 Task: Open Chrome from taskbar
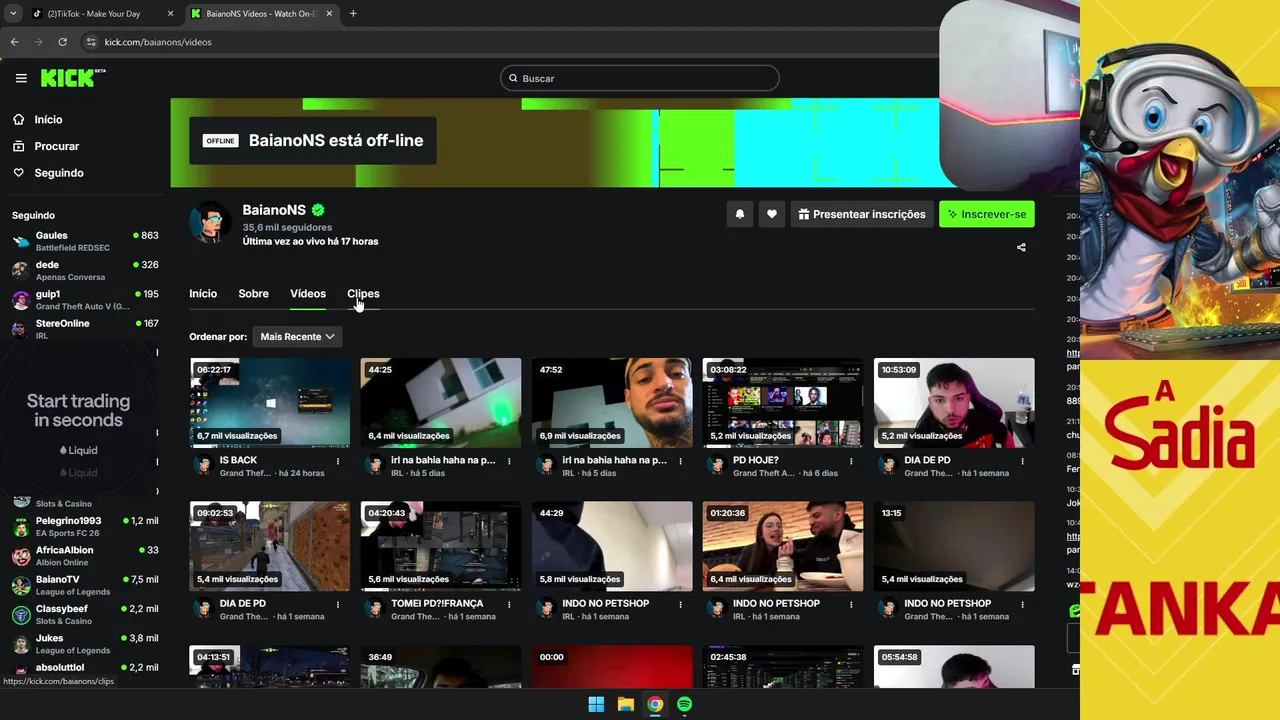(x=654, y=704)
